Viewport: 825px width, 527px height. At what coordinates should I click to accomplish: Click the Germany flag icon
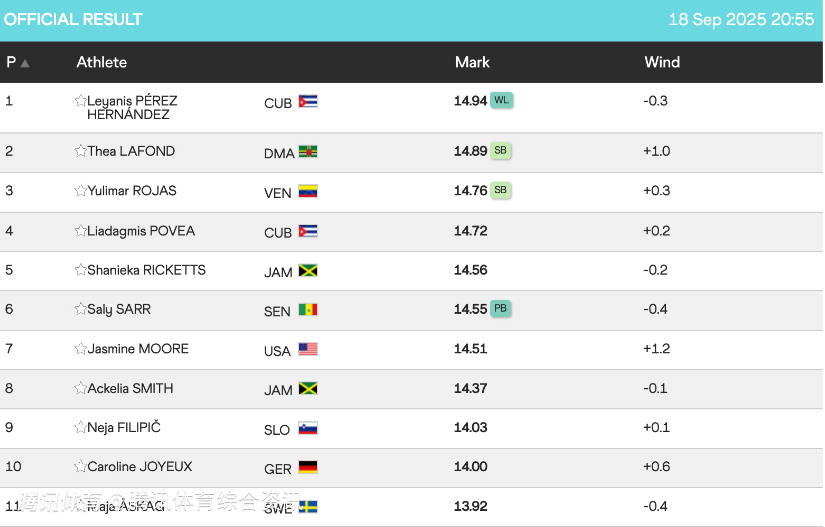[308, 467]
